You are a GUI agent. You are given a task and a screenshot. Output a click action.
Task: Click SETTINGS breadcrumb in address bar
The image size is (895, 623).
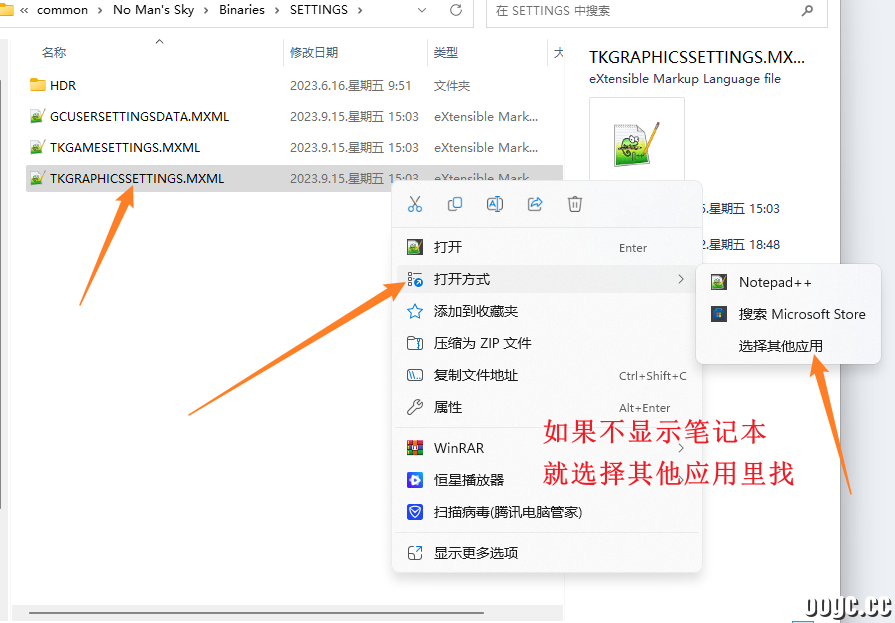point(319,10)
